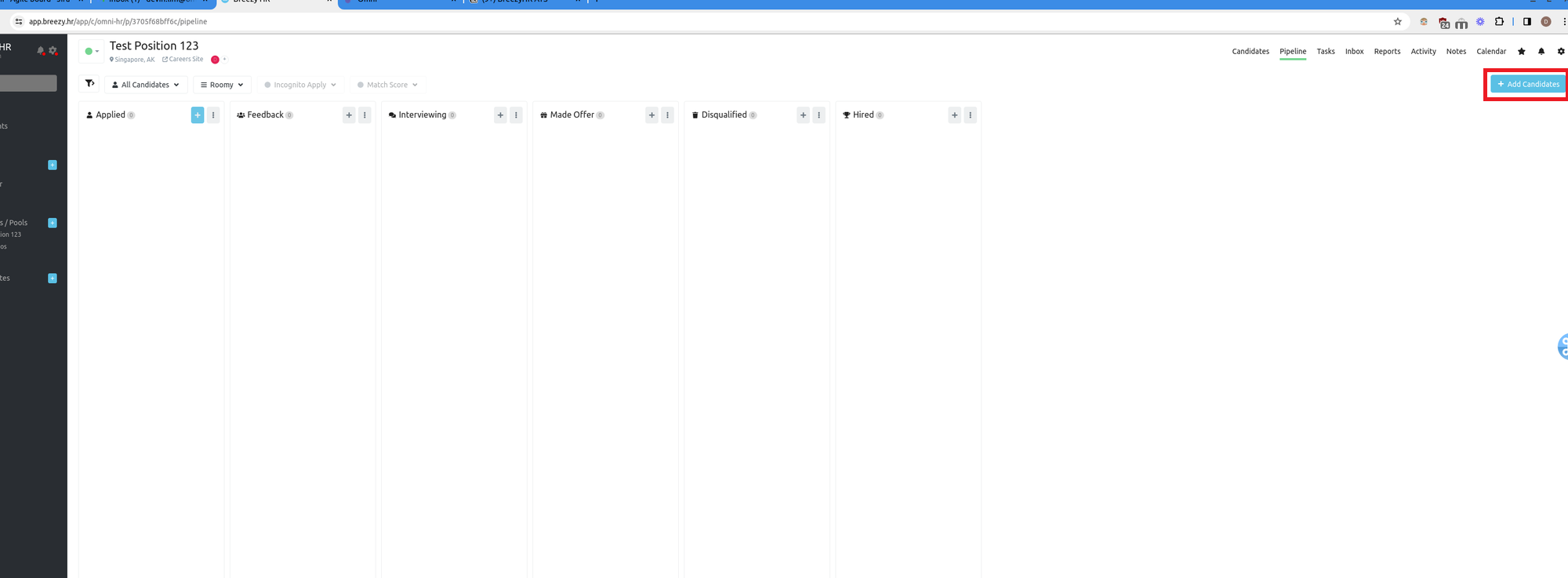This screenshot has width=1568, height=578.
Task: Open Chrome extensions puzzle icon
Action: 1499,22
